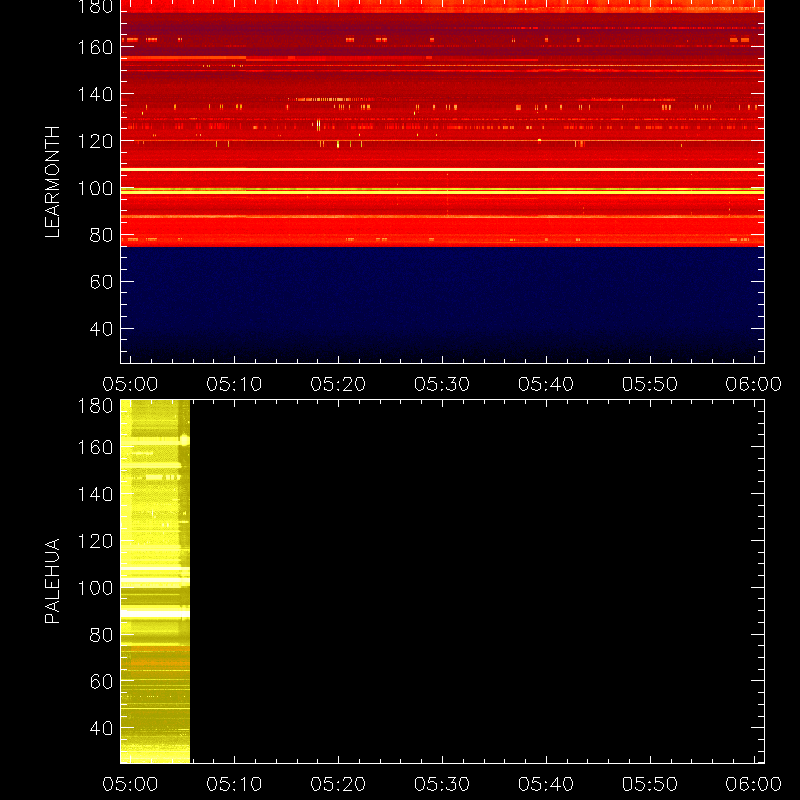Screen dimensions: 800x800
Task: Select the 60 tick label on the Palehua axis
Action: [x=101, y=681]
